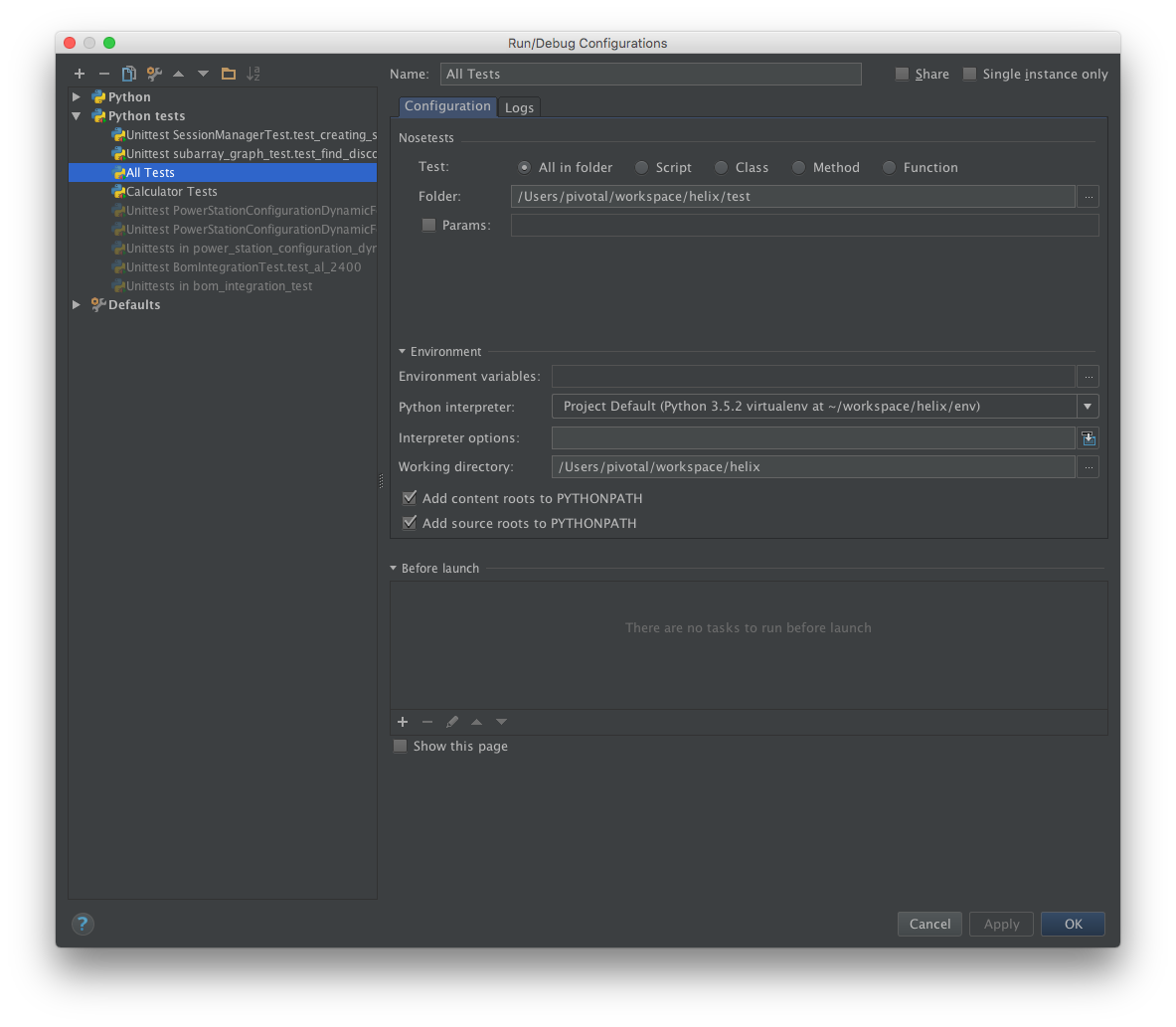Expand the Defaults node
1176x1027 pixels.
click(x=77, y=304)
